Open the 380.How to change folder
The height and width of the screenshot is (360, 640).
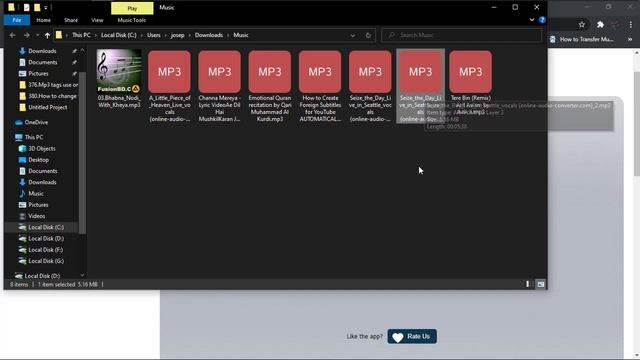coord(48,96)
